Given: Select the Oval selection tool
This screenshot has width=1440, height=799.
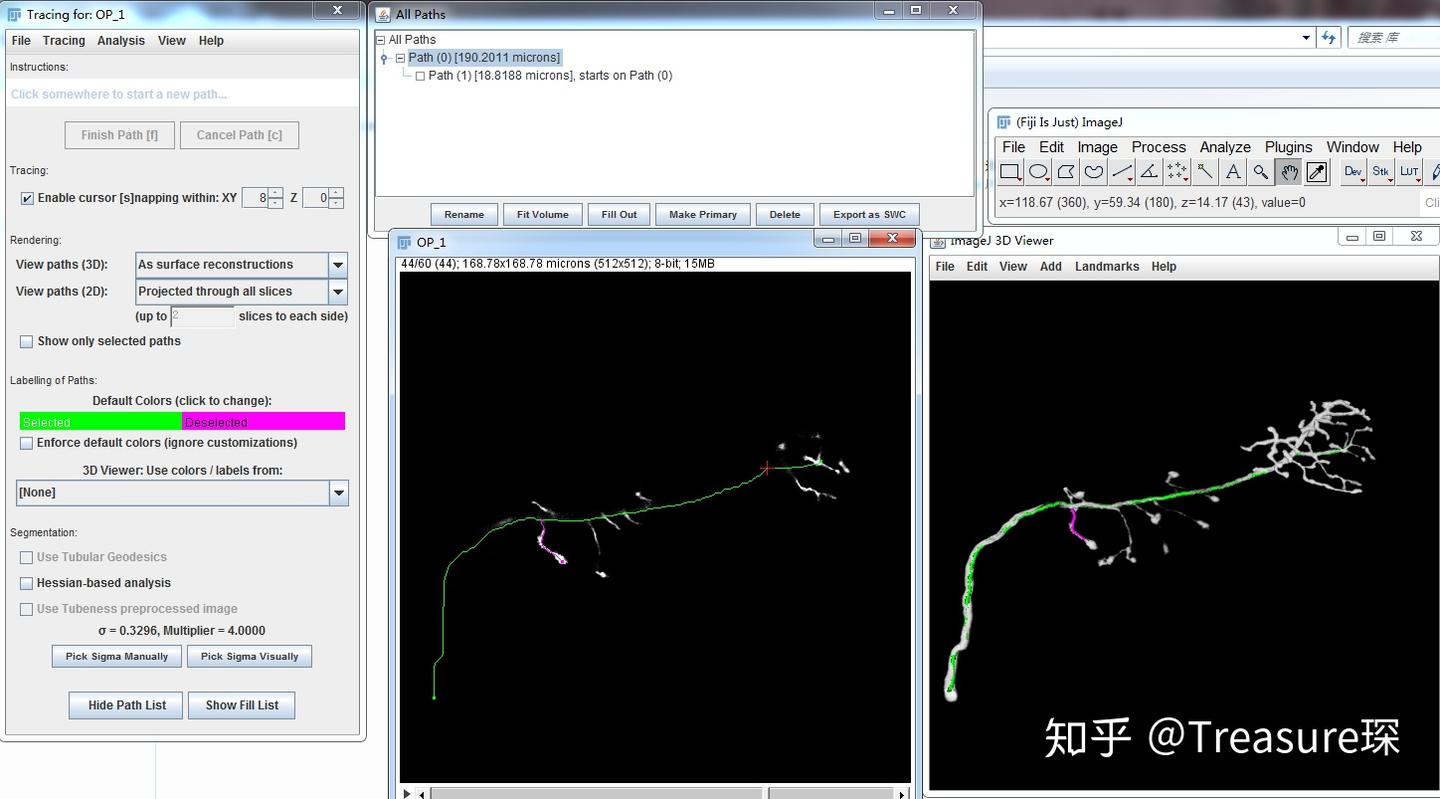Looking at the screenshot, I should click(x=1039, y=171).
